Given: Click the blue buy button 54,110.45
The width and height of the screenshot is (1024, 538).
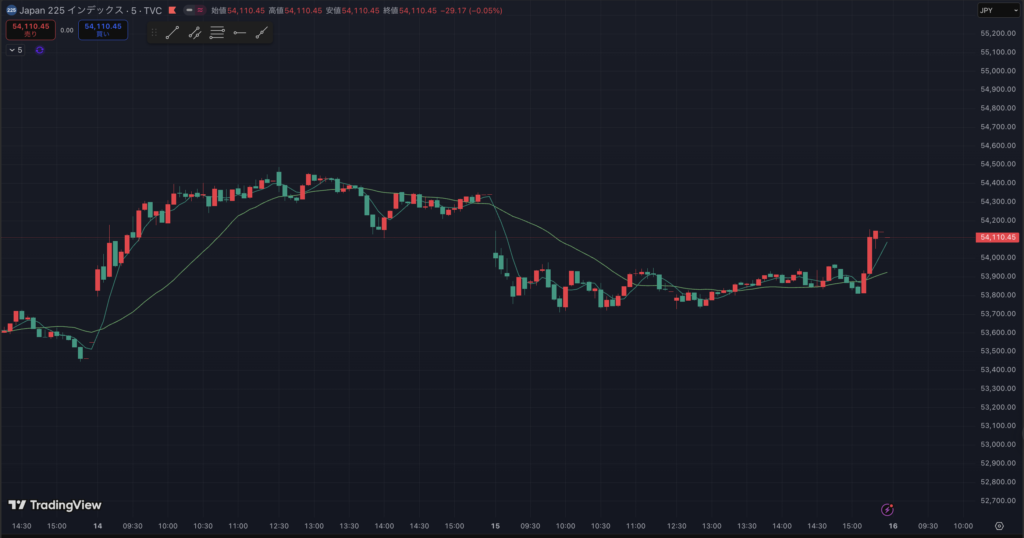Looking at the screenshot, I should (x=103, y=30).
